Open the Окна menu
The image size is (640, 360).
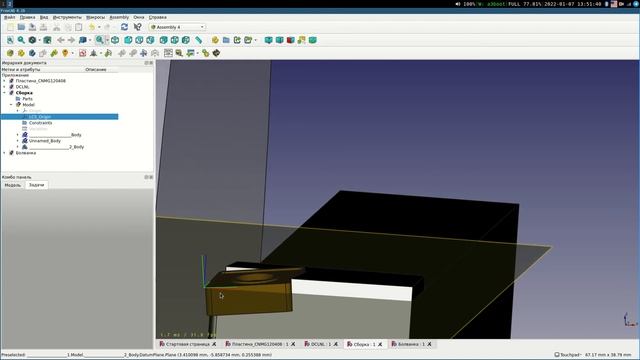coord(139,17)
